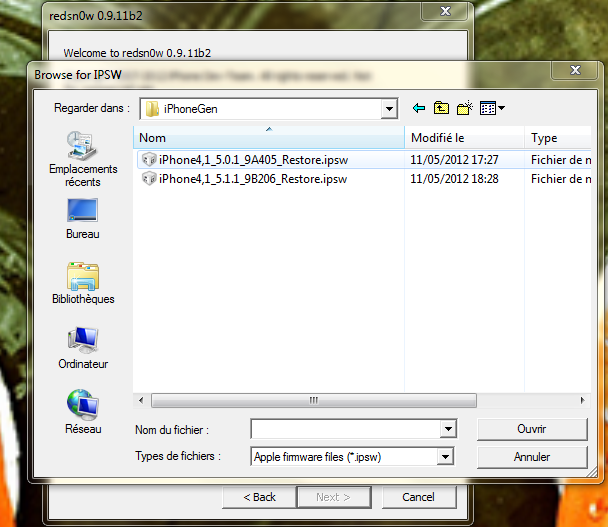The height and width of the screenshot is (527, 608).
Task: Open Bibliothèques in the places bar
Action: tap(83, 283)
